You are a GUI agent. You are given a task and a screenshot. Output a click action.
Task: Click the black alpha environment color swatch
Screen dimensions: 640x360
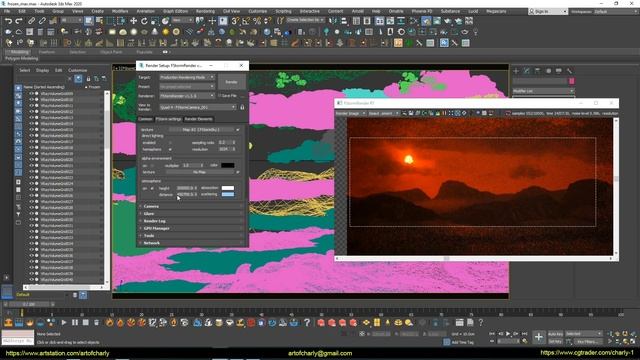pos(228,165)
